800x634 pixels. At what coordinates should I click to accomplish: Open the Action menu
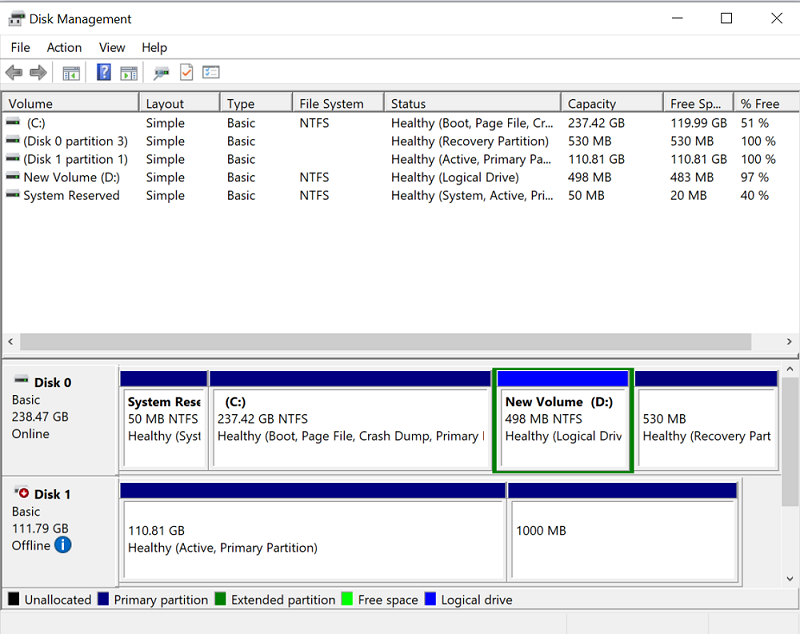64,47
